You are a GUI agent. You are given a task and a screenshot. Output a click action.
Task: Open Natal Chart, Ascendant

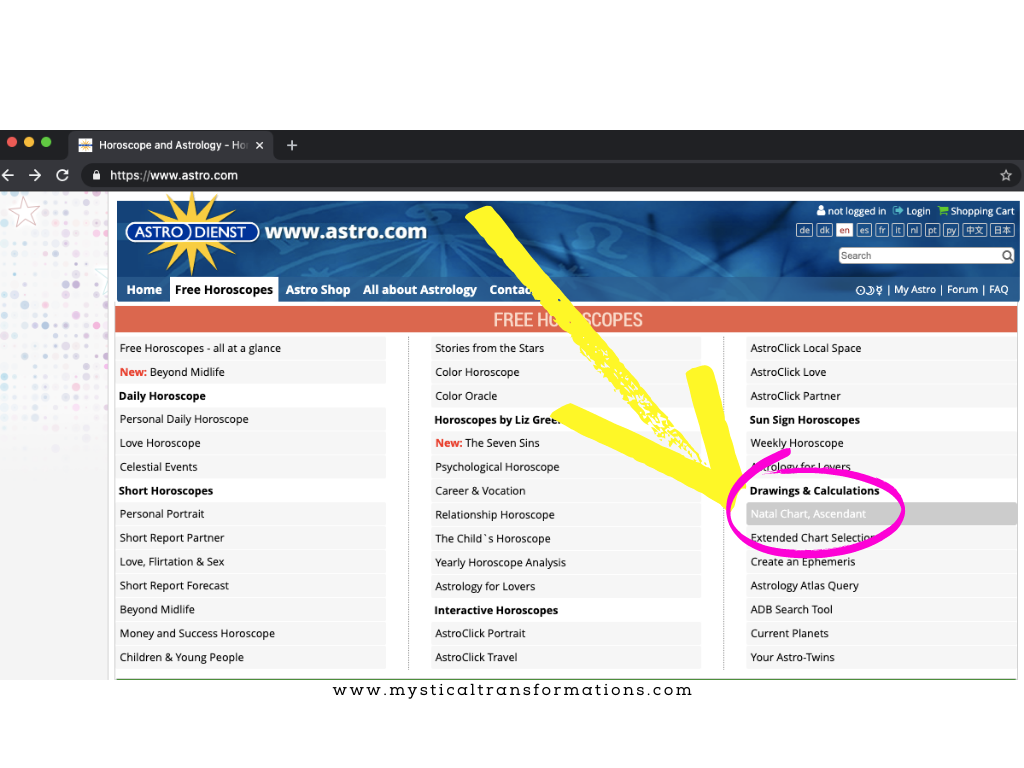(x=882, y=514)
